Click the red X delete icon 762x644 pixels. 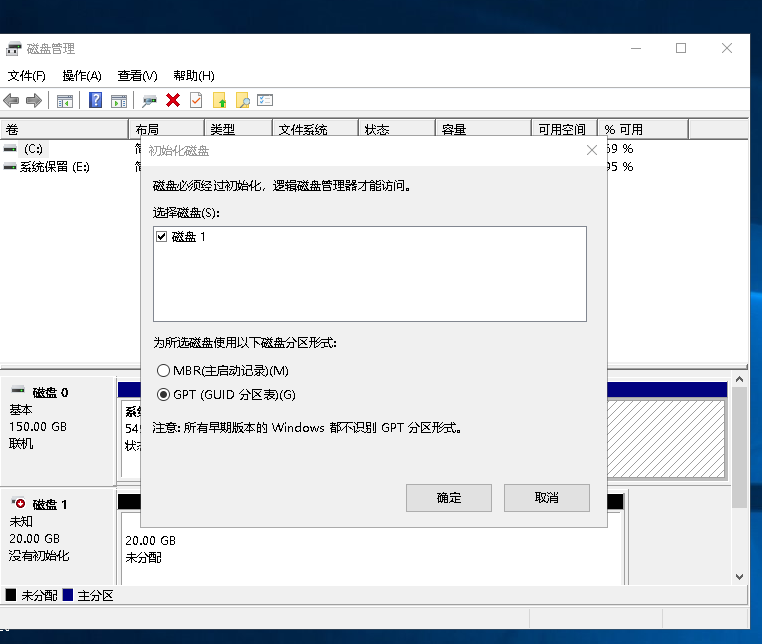point(173,100)
